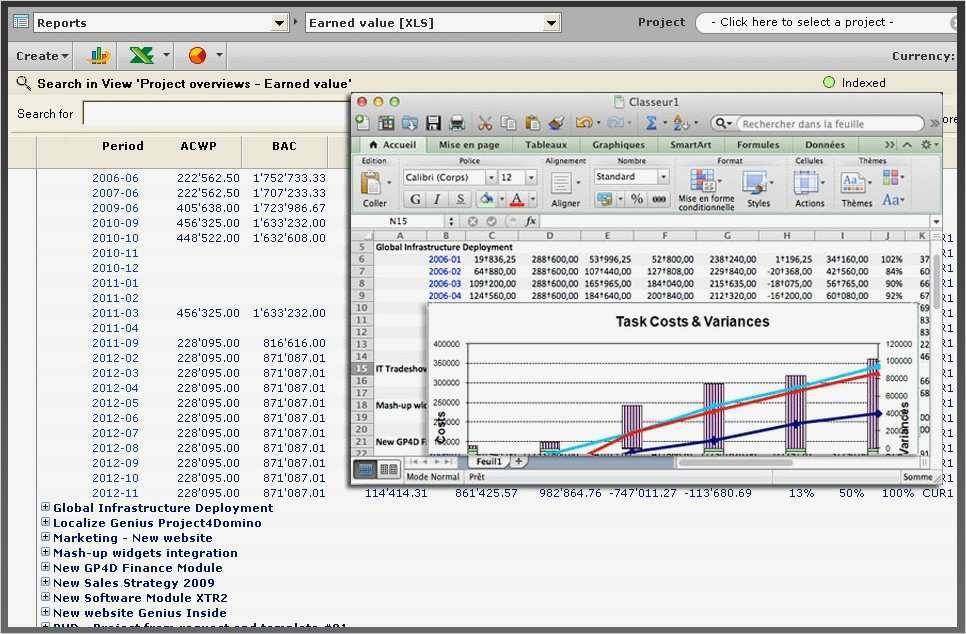Click the AutoSum sigma icon
This screenshot has width=966, height=634.
(x=651, y=123)
